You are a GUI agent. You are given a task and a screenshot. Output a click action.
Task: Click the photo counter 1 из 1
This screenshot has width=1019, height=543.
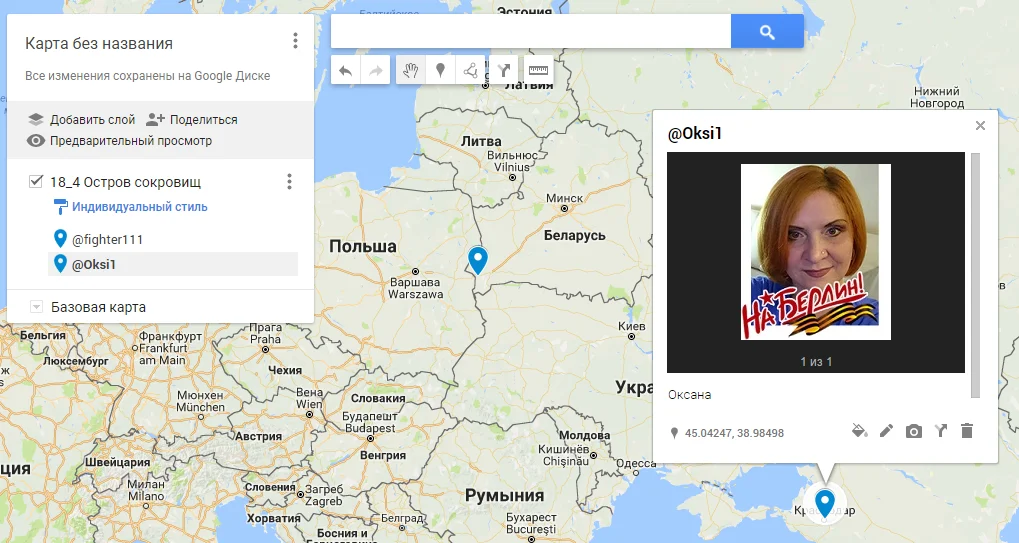[816, 362]
